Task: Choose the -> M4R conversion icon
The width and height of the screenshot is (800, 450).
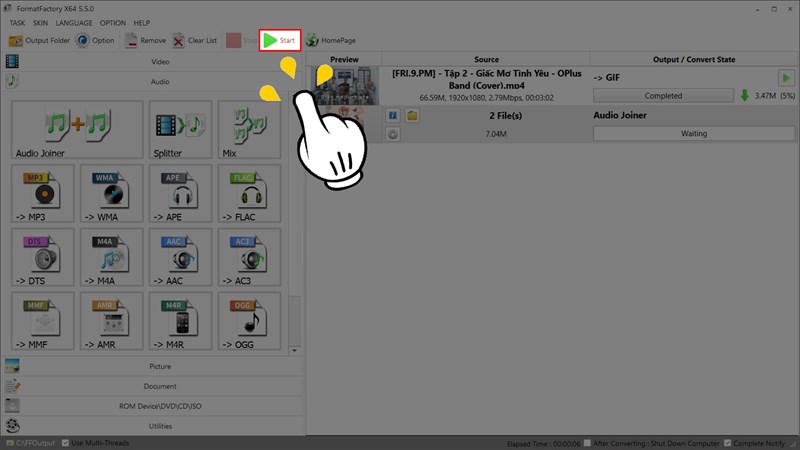Action: pyautogui.click(x=180, y=321)
